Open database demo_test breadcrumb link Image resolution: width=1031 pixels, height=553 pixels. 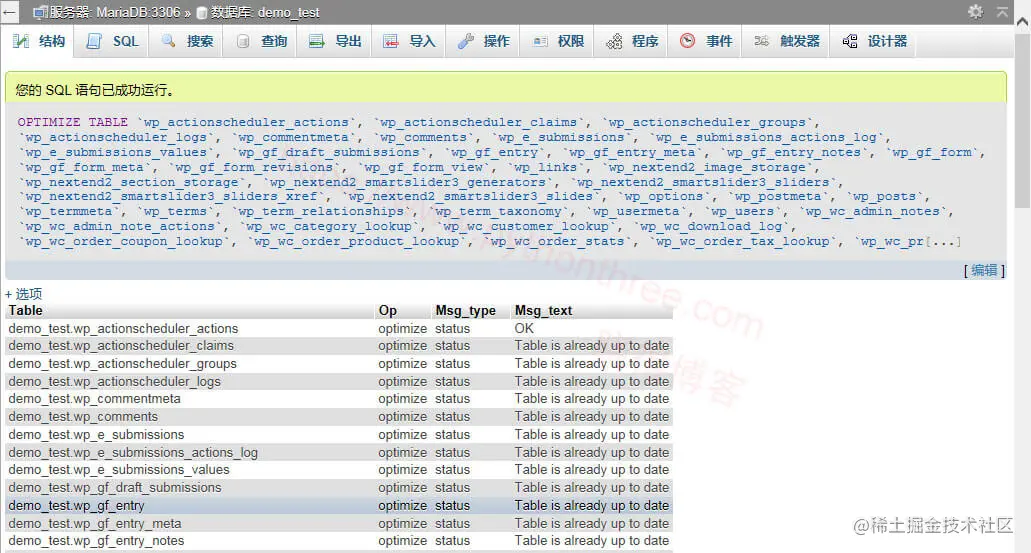pos(265,12)
